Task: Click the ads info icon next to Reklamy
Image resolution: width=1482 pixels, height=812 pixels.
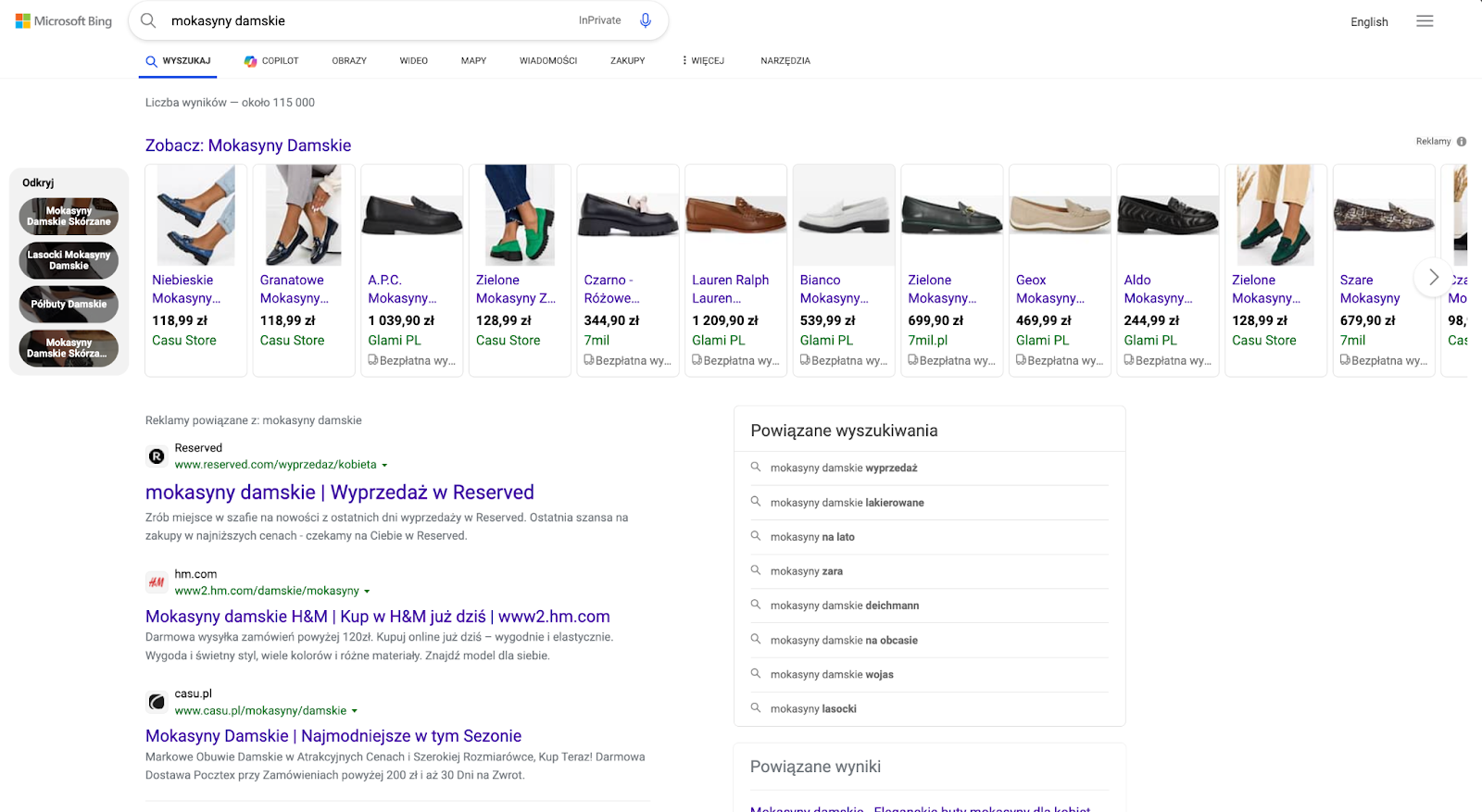Action: (x=1462, y=142)
